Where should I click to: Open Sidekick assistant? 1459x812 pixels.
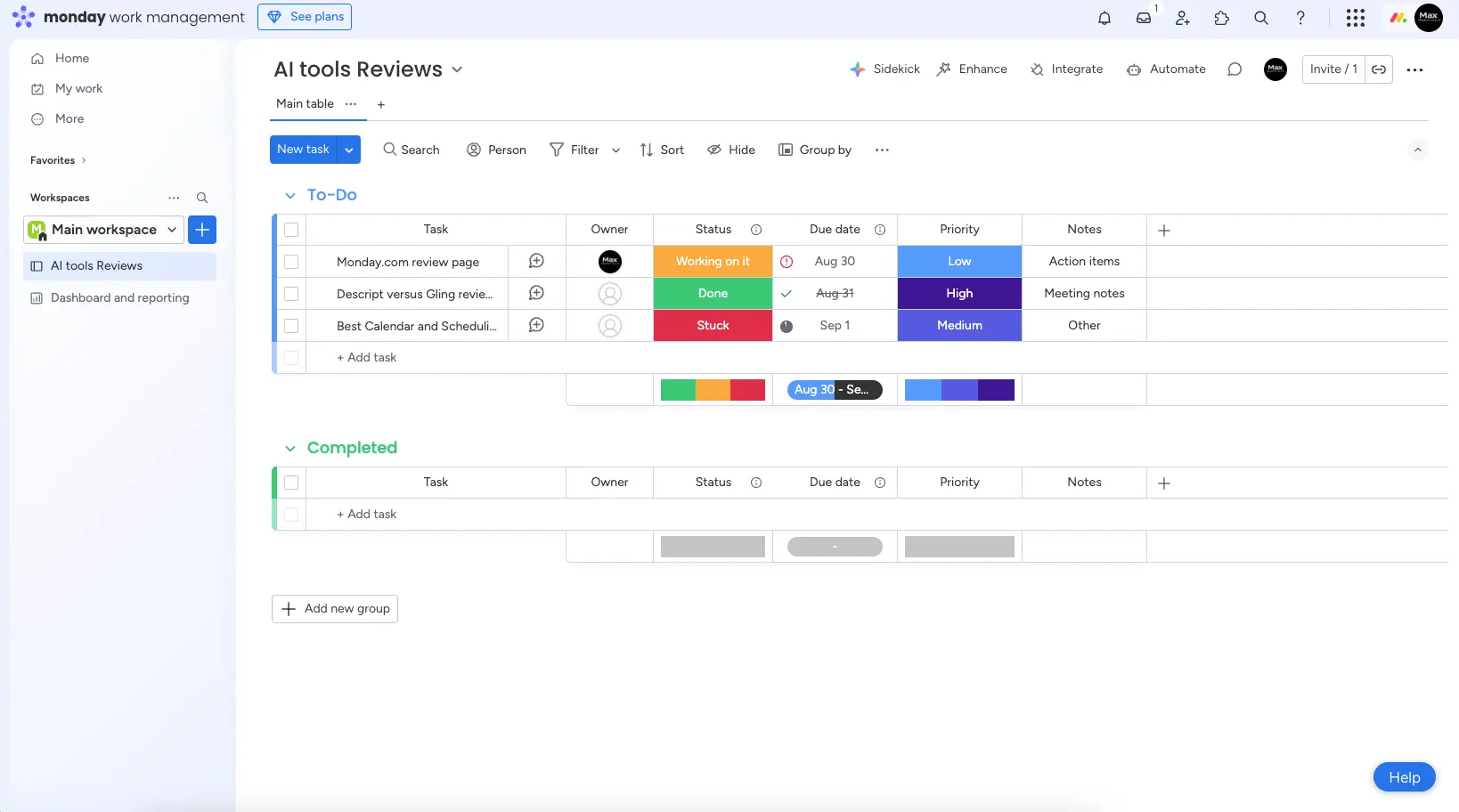click(884, 69)
